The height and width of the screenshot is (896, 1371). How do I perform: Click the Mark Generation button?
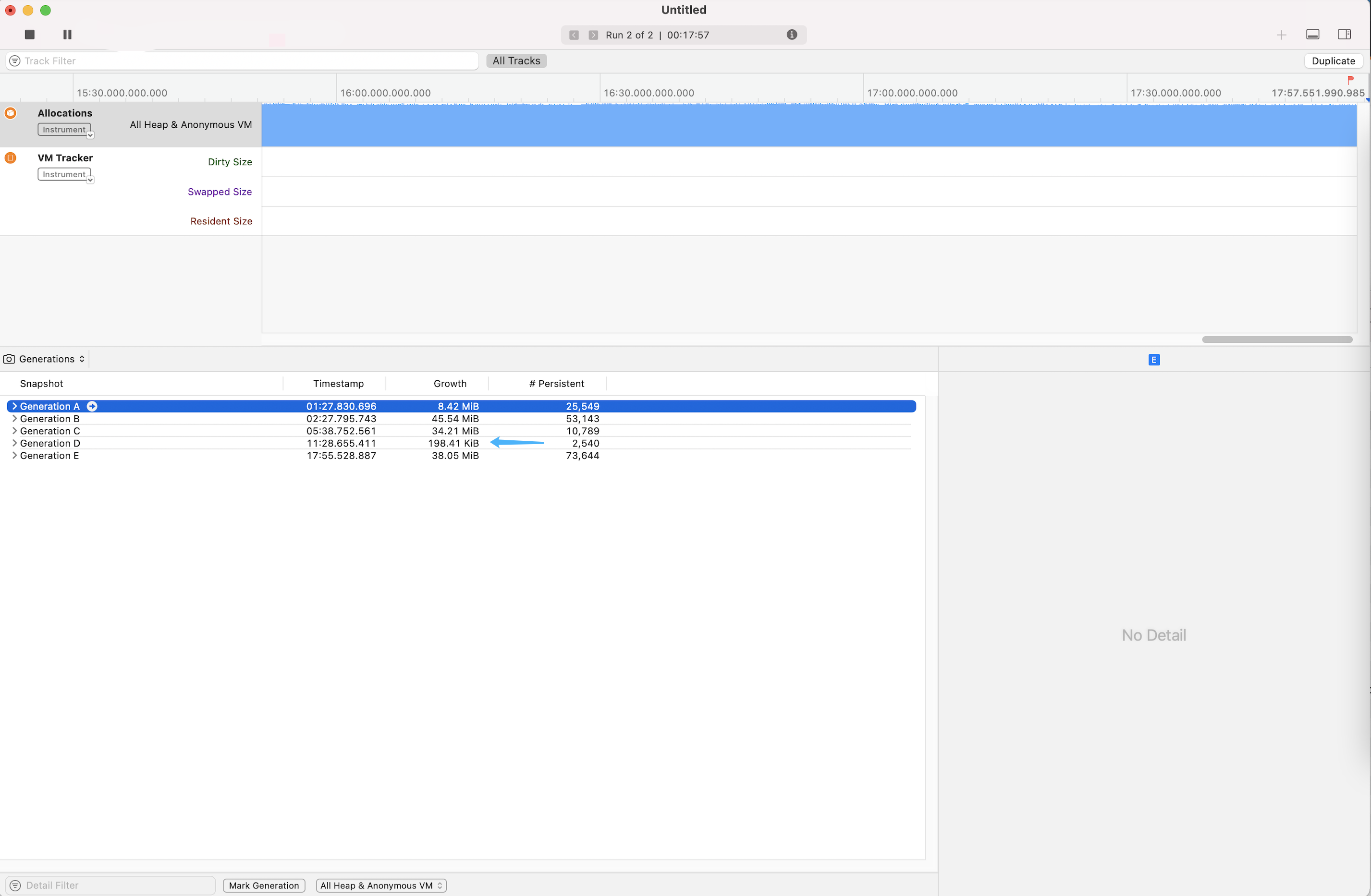pyautogui.click(x=264, y=885)
